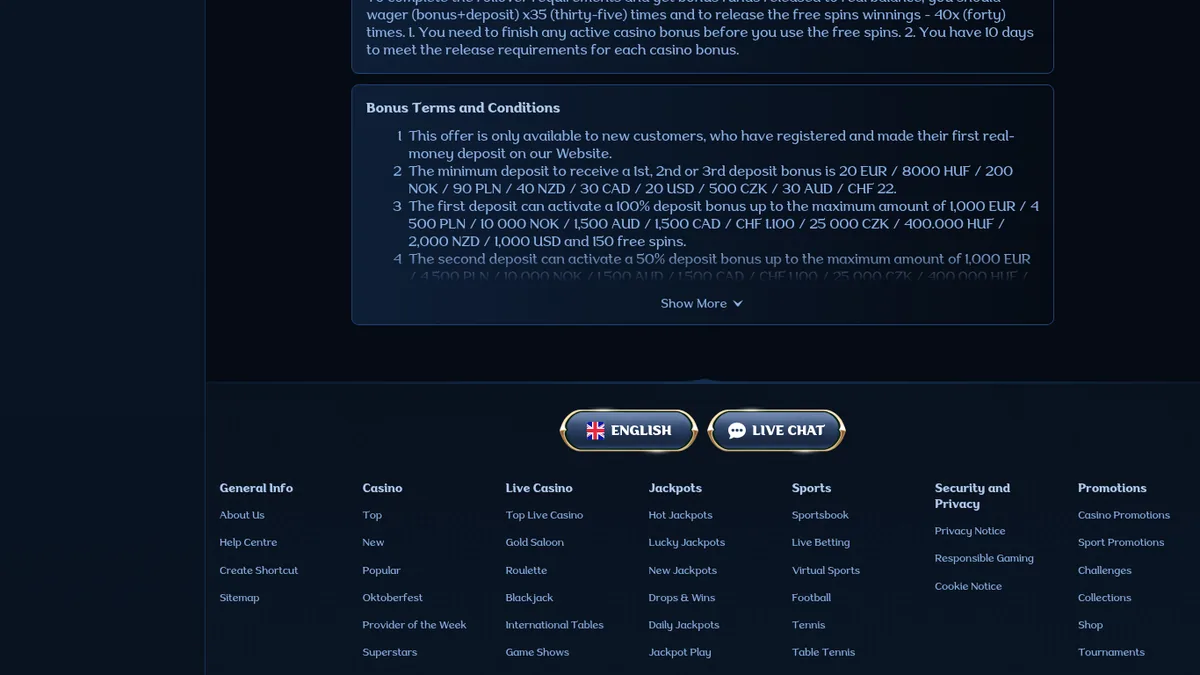Open Superstars casino link
The height and width of the screenshot is (675, 1200).
pos(390,652)
